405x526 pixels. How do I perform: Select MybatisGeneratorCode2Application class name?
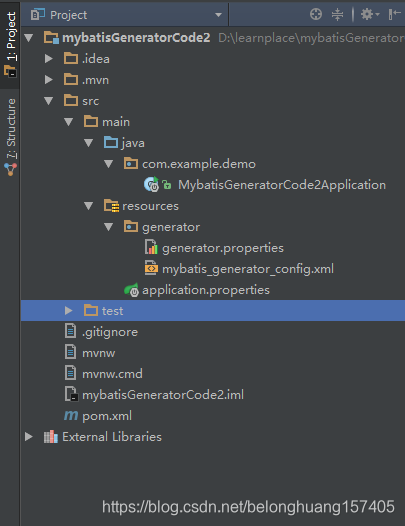tap(282, 185)
